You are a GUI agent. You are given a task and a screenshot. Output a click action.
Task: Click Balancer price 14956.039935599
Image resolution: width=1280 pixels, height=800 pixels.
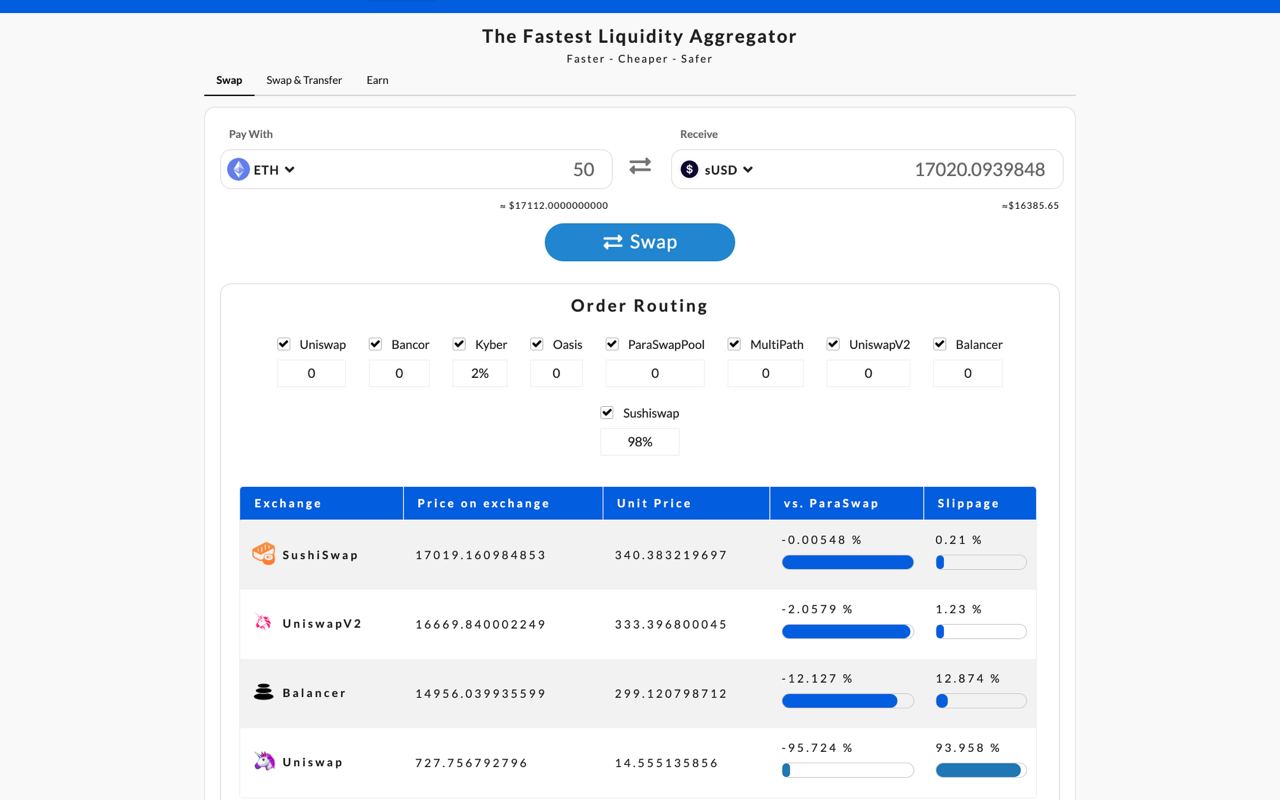pos(481,693)
